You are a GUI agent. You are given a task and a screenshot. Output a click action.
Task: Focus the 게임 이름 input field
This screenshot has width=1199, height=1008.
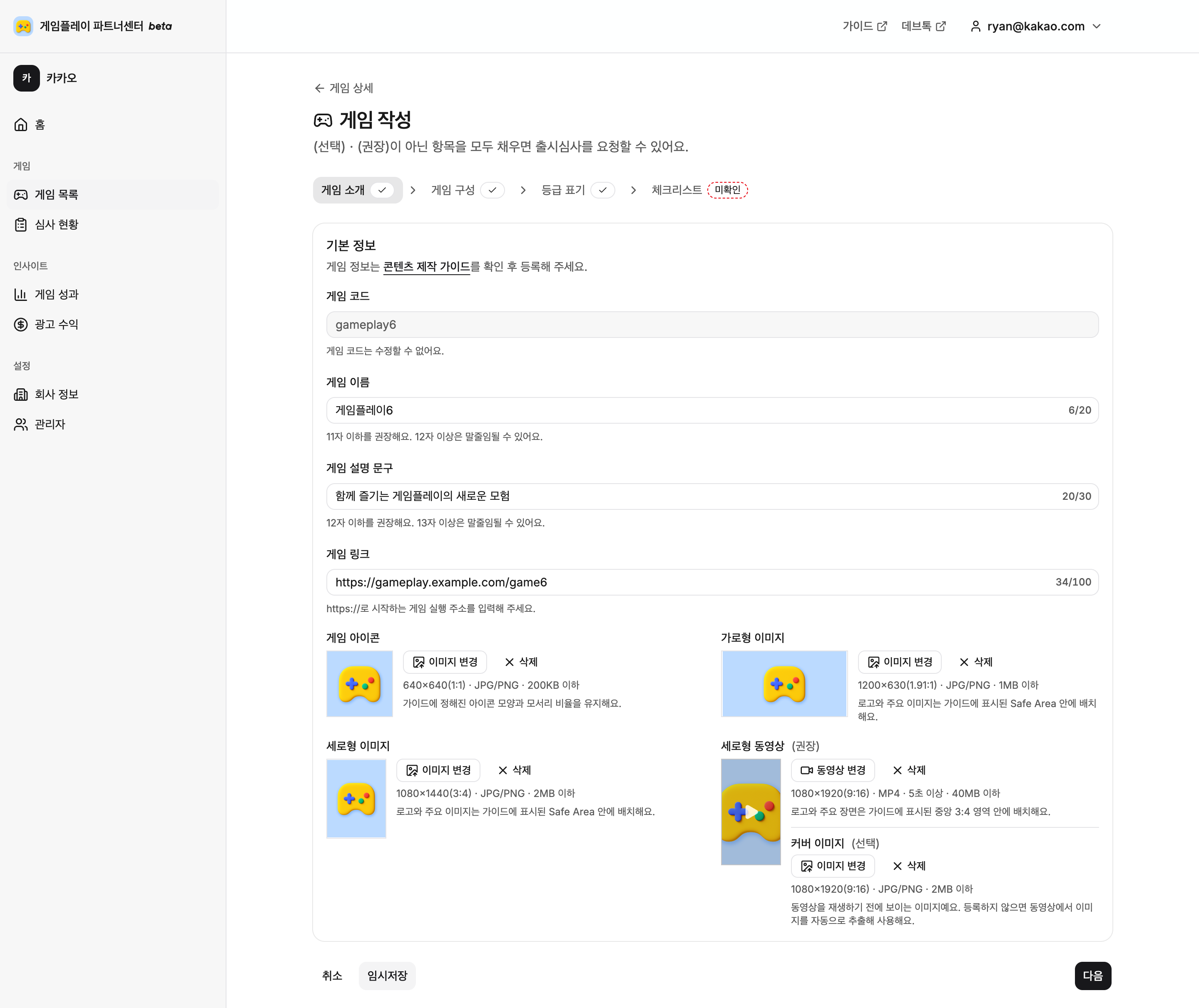pyautogui.click(x=712, y=410)
